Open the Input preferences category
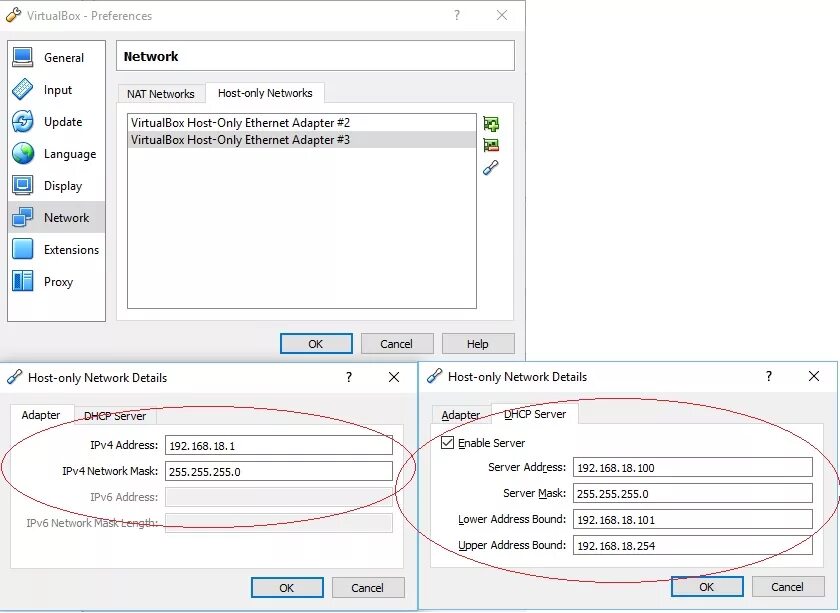The width and height of the screenshot is (840, 613). [x=57, y=89]
